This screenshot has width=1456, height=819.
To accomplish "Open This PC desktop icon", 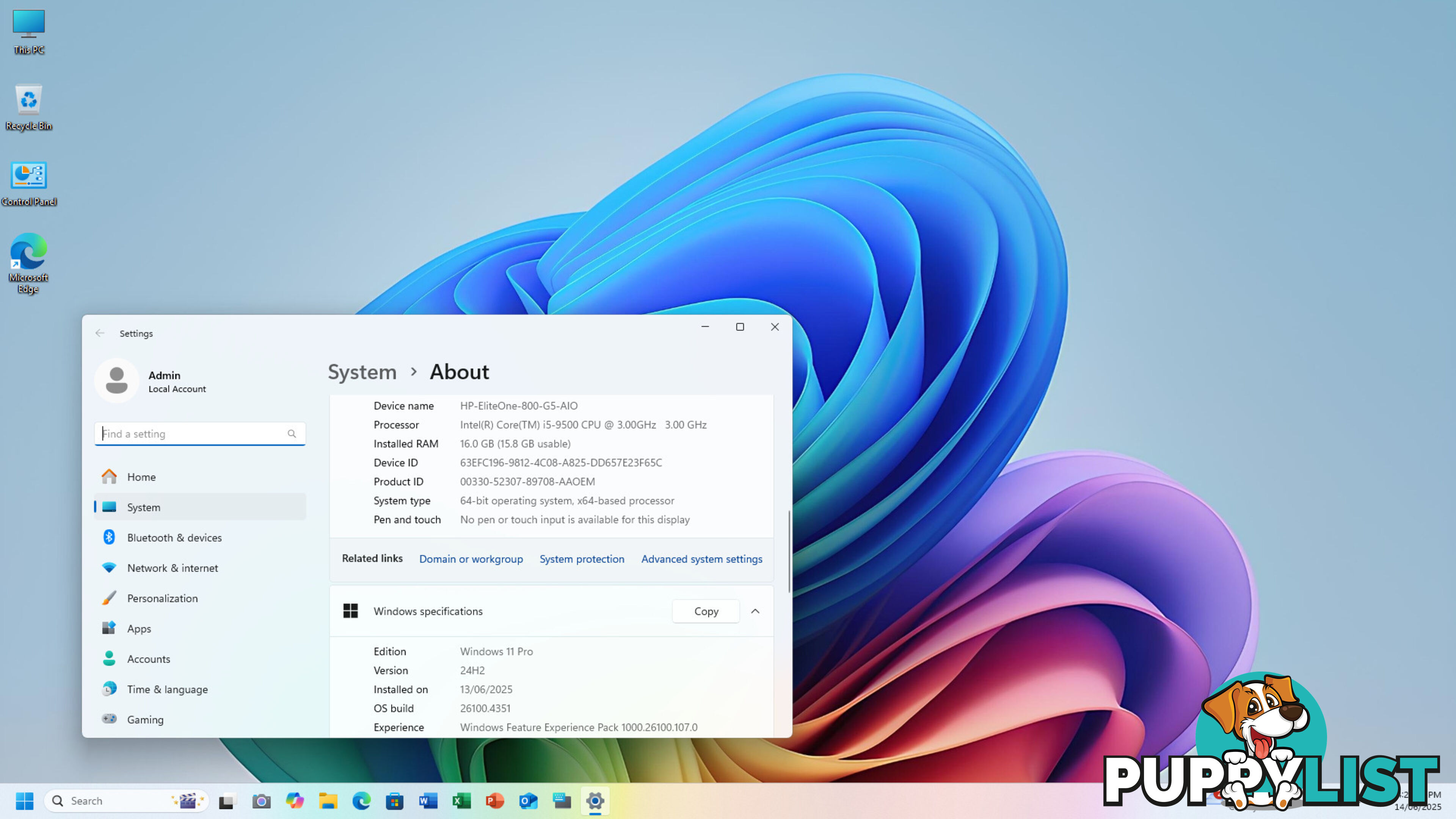I will [x=28, y=32].
